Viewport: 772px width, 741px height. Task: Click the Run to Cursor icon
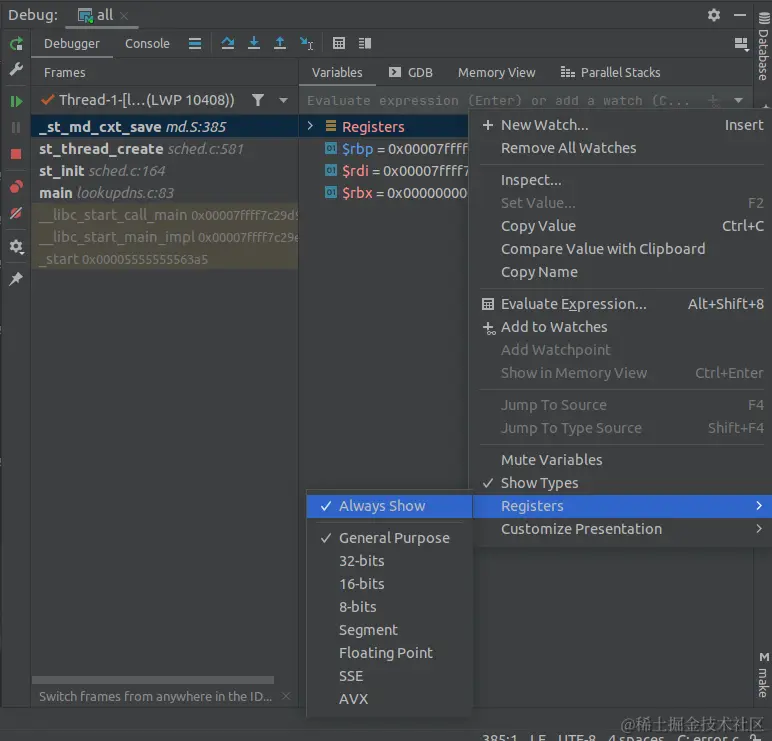[306, 43]
